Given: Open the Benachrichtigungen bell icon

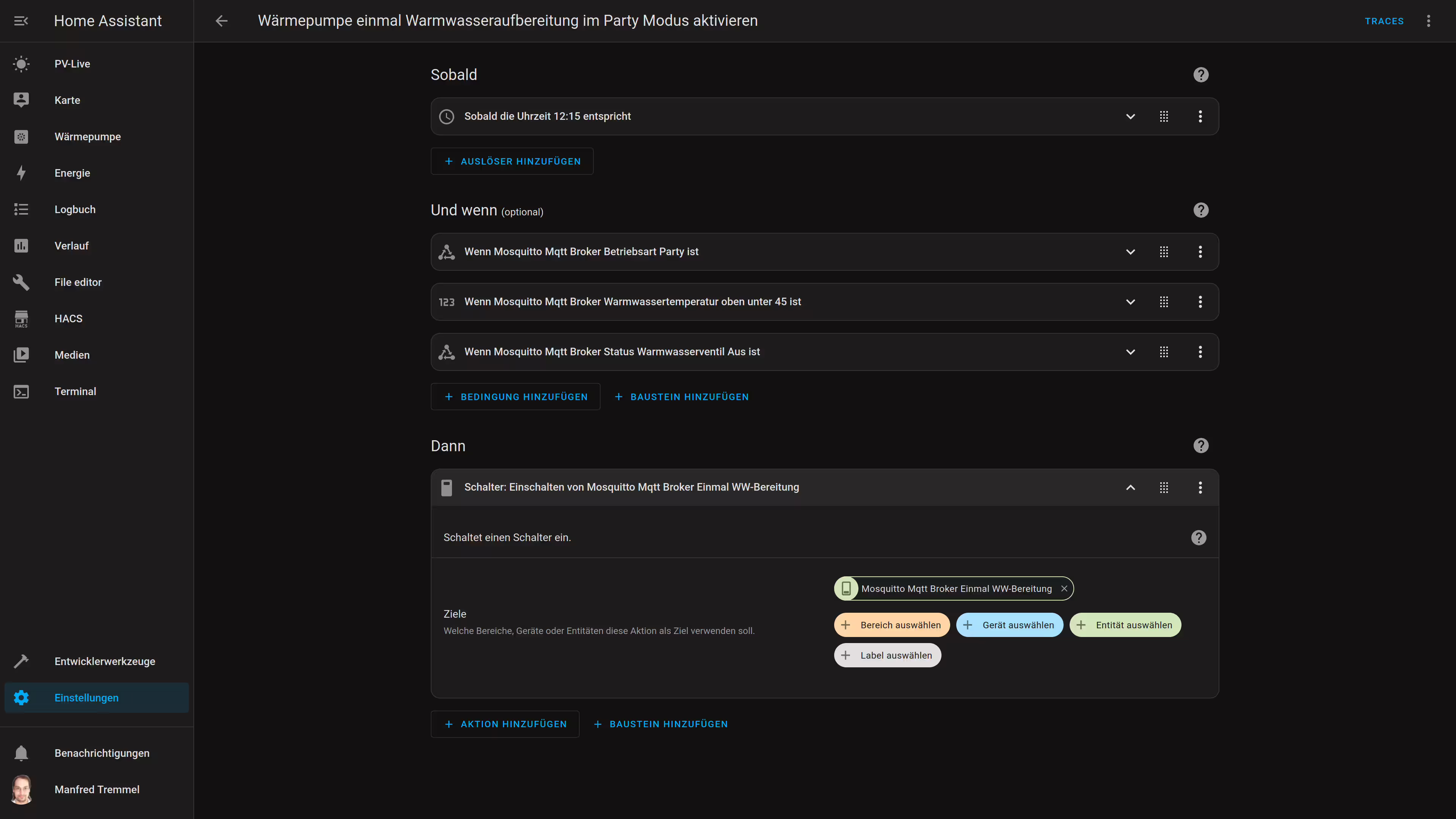Looking at the screenshot, I should click(21, 753).
